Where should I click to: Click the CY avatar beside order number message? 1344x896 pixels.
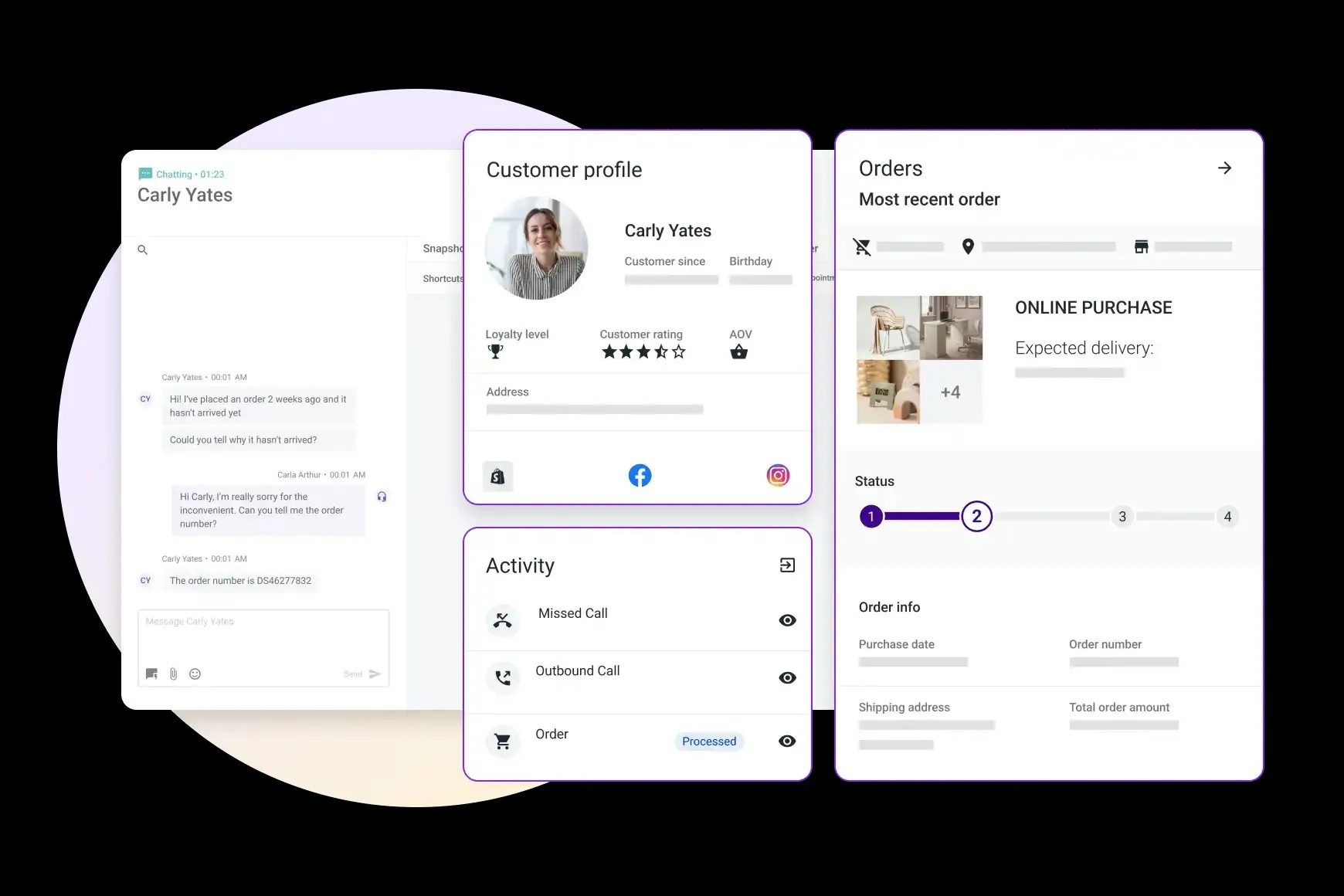coord(145,581)
